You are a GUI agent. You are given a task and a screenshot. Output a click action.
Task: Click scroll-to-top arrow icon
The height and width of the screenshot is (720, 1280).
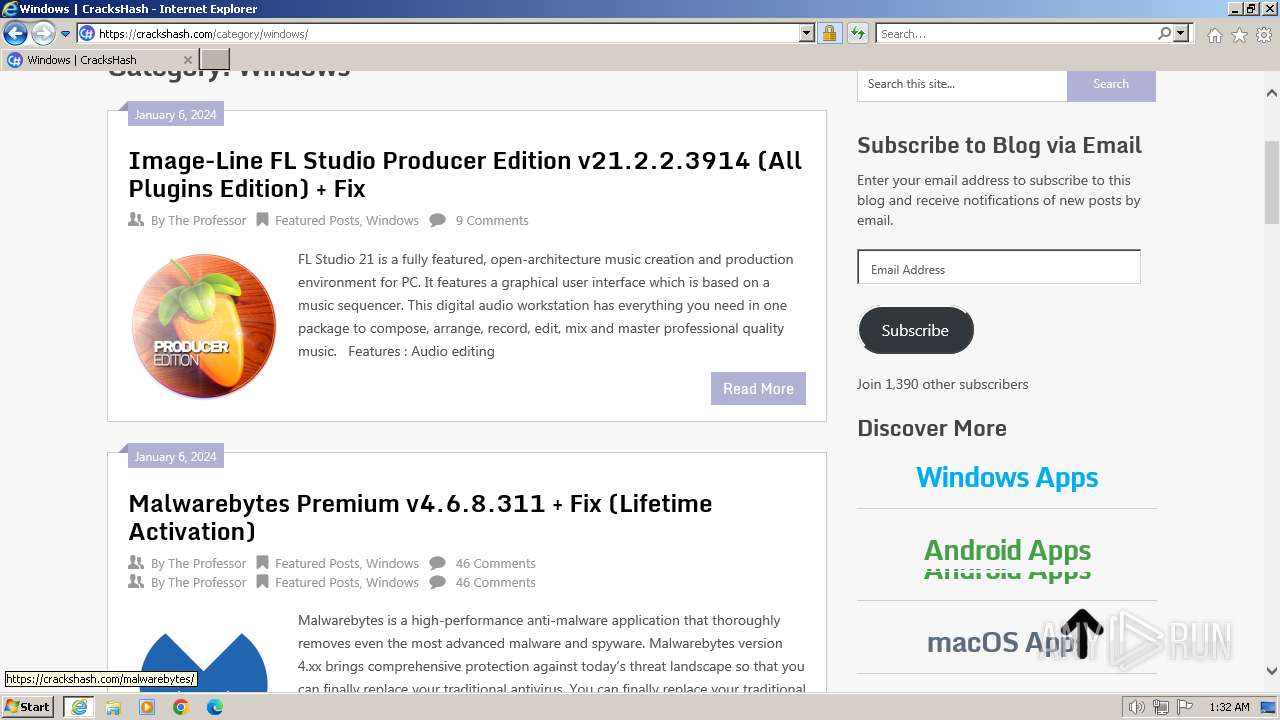pos(1082,635)
